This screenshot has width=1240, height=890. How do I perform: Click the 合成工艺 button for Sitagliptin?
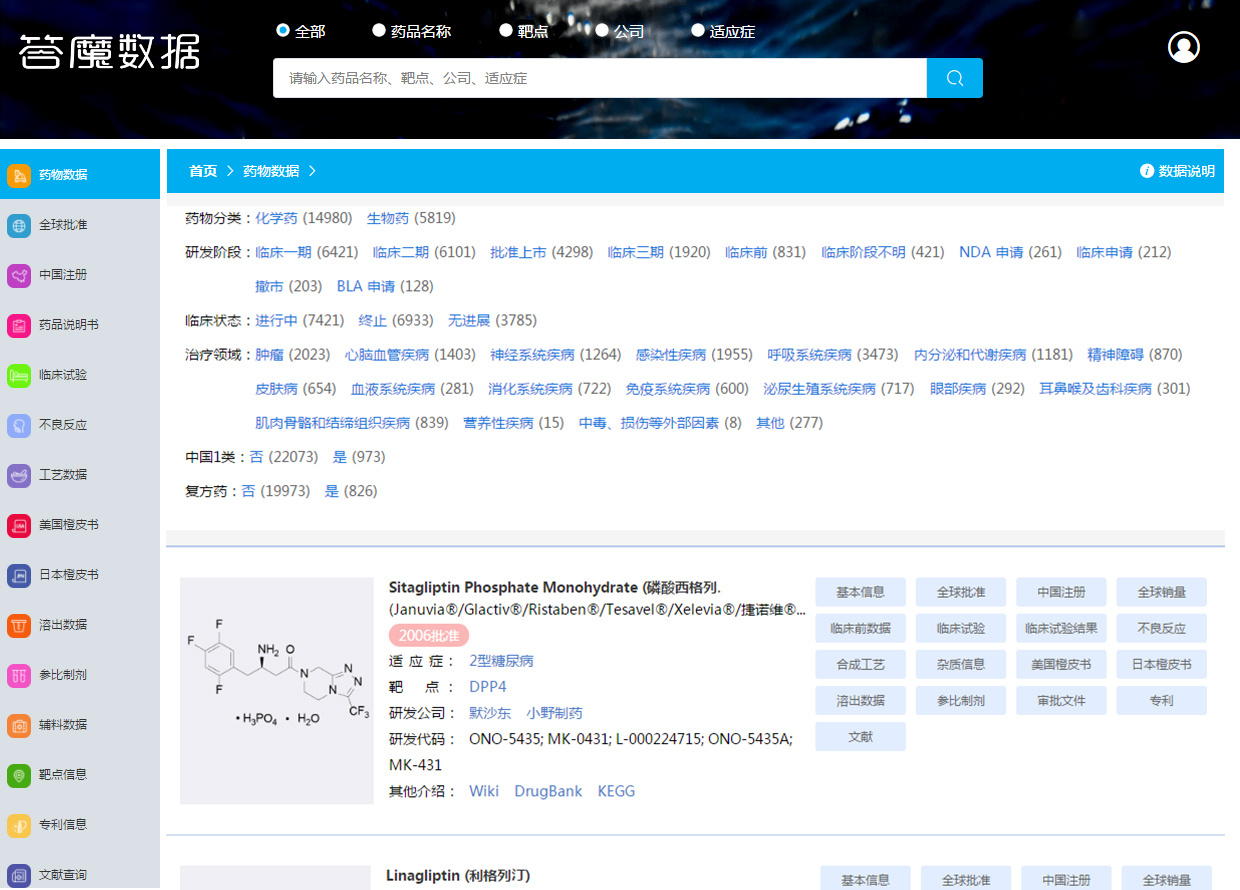pos(860,664)
